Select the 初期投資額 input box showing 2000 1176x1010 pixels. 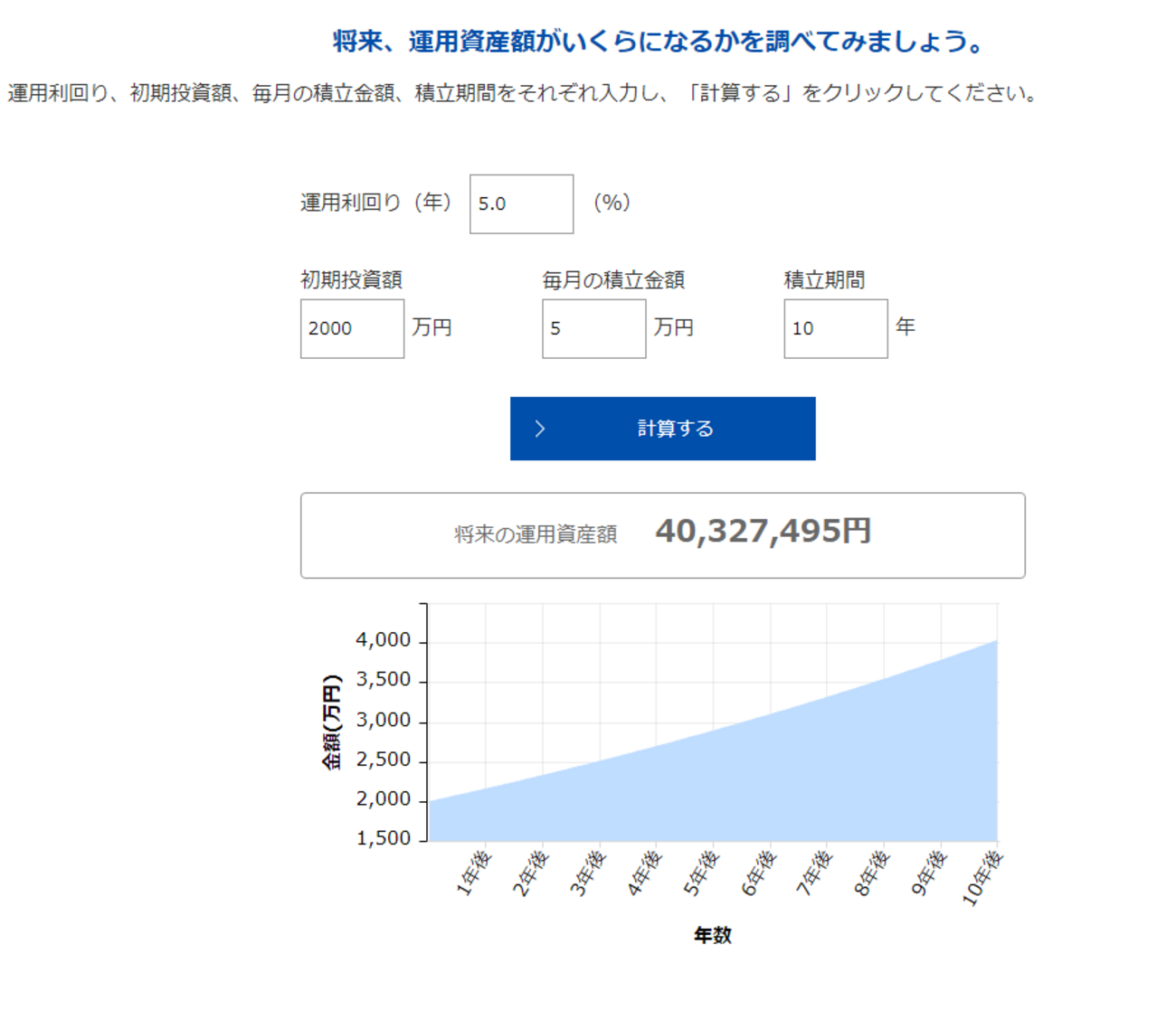[x=352, y=329]
